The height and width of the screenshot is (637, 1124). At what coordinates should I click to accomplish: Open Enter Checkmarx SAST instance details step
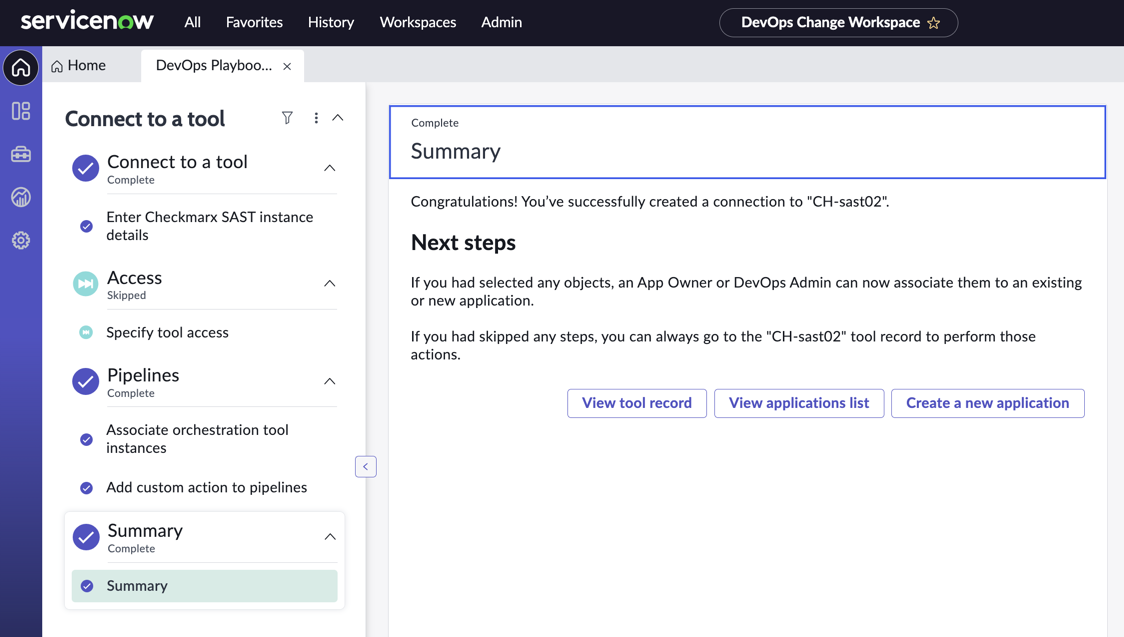pyautogui.click(x=209, y=226)
